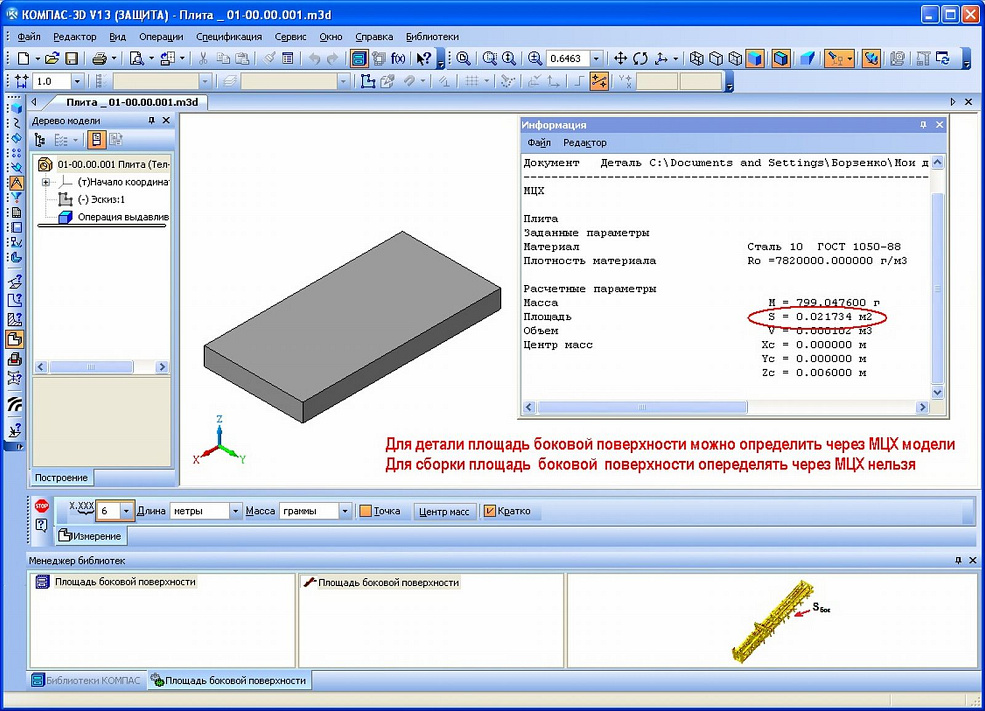
Task: Open Редактор menu in Информация window
Action: (x=584, y=143)
